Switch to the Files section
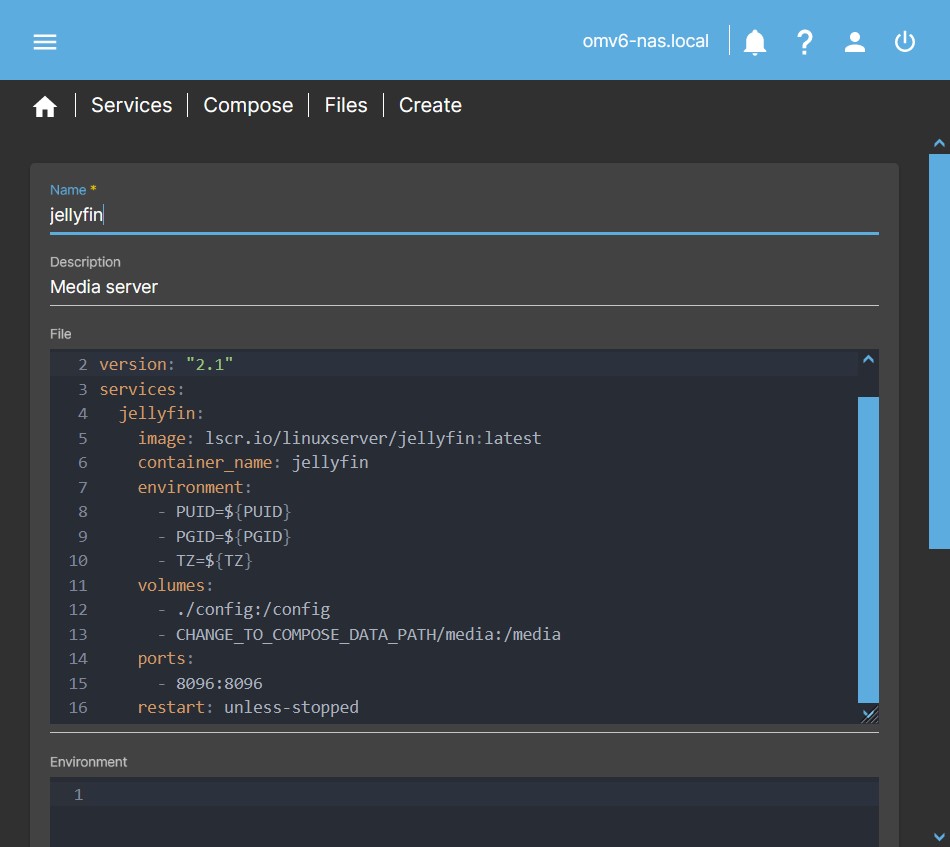This screenshot has height=847, width=950. pyautogui.click(x=345, y=104)
